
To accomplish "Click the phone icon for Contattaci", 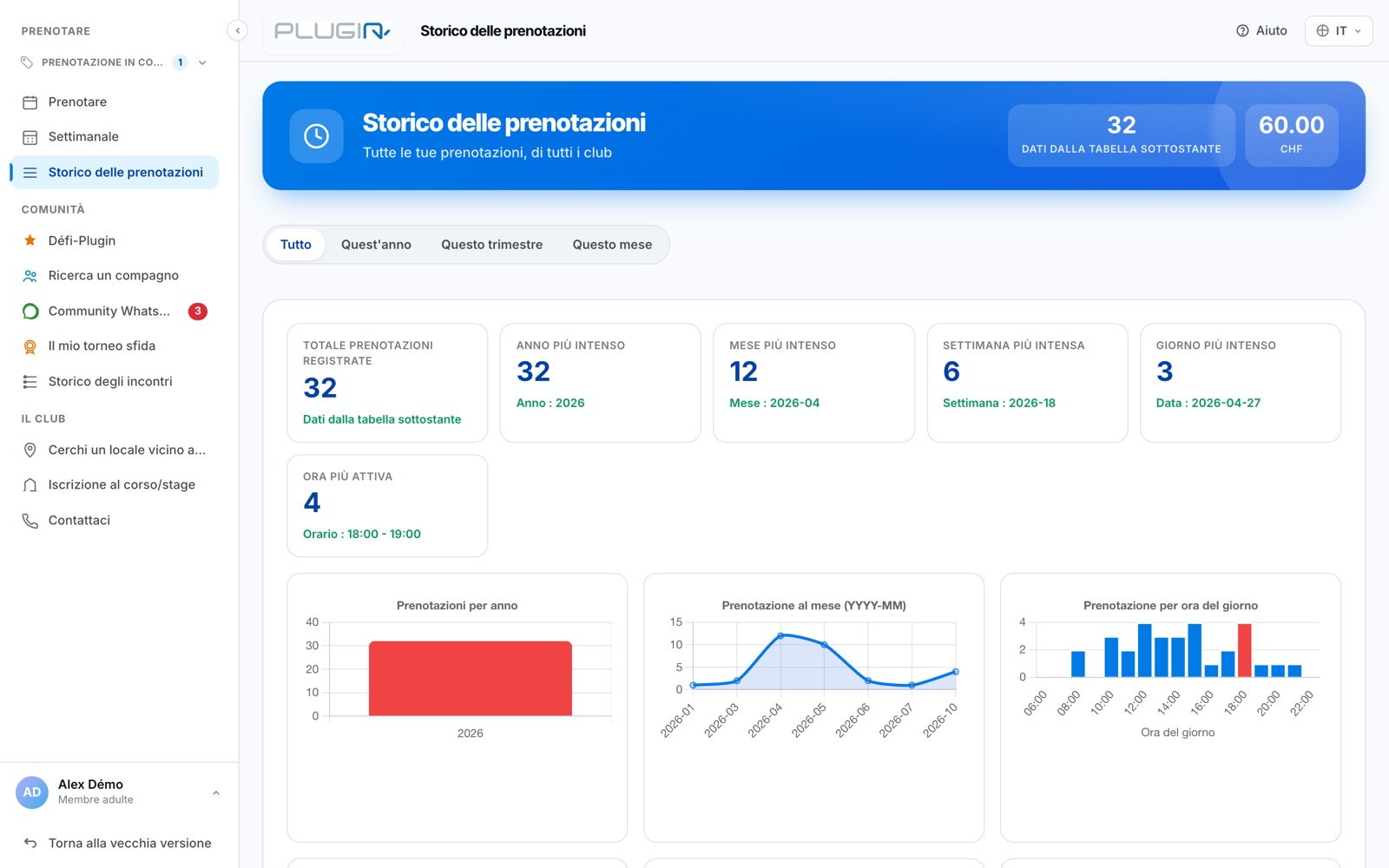I will click(30, 521).
